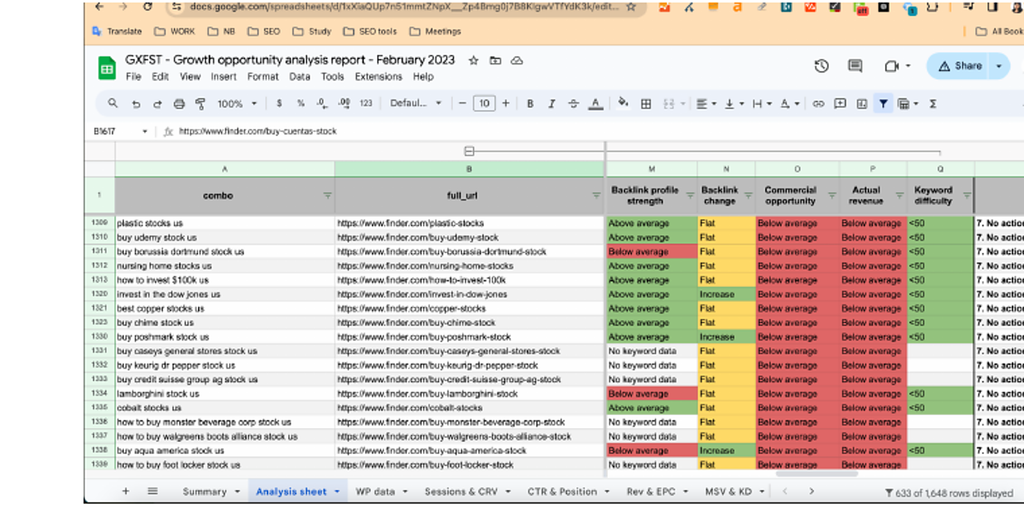Toggle italic formatting
Image resolution: width=1024 pixels, height=525 pixels.
pyautogui.click(x=552, y=103)
